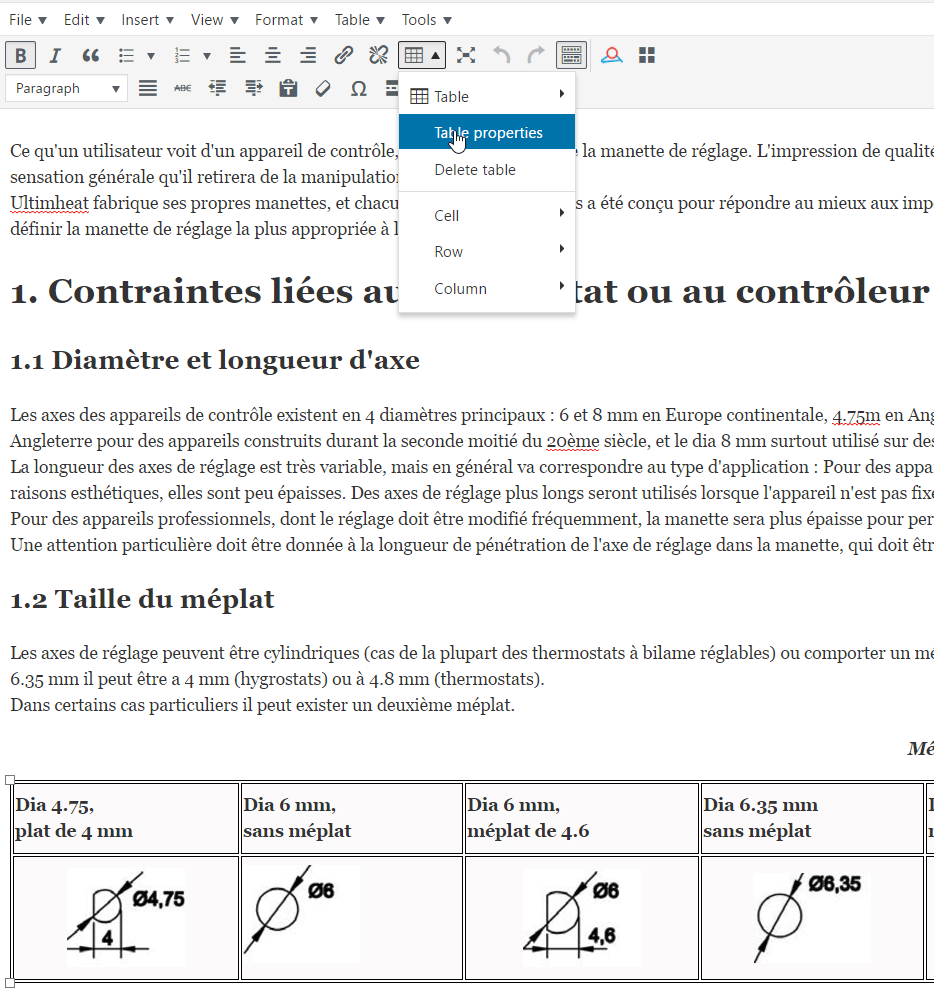Expand the Cell submenu
This screenshot has height=999, width=934.
point(487,215)
